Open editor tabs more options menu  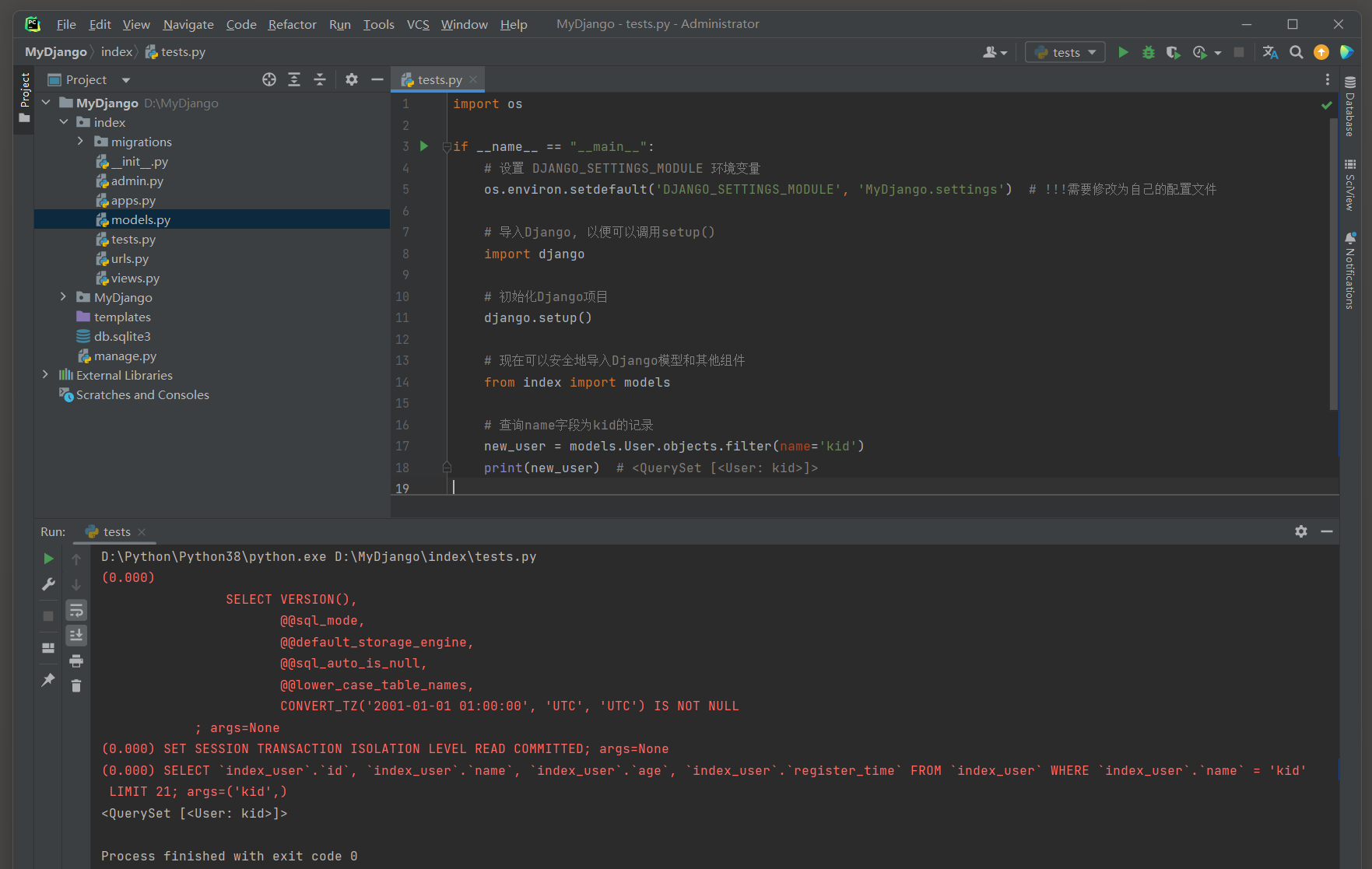point(1328,79)
